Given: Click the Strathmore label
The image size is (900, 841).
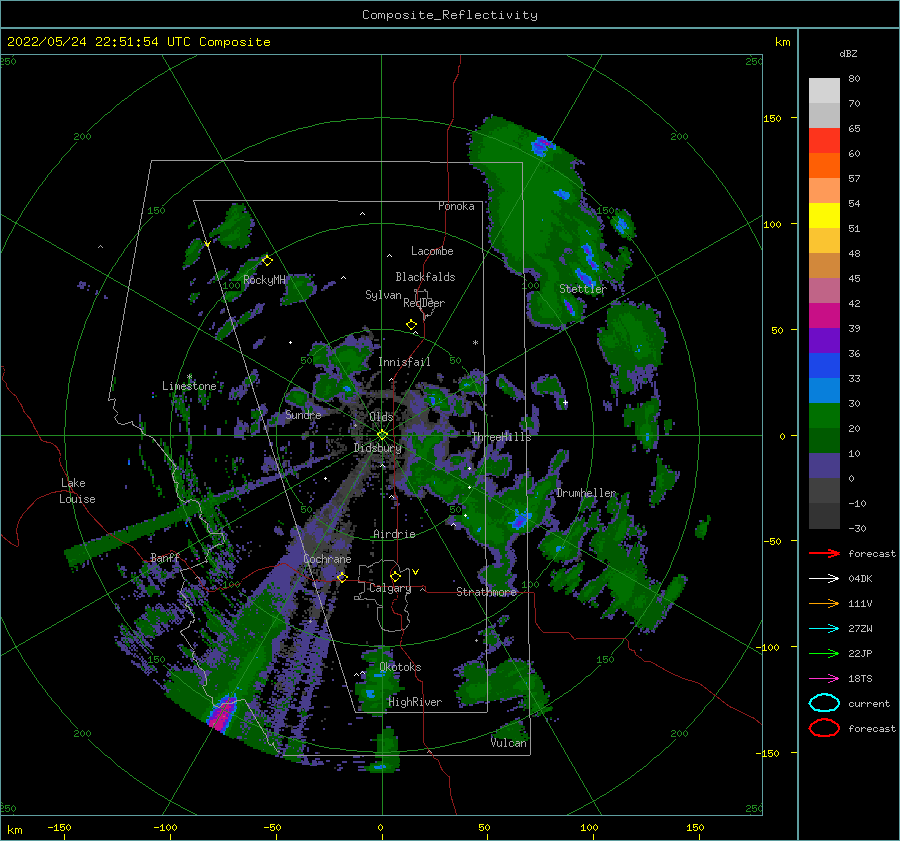Looking at the screenshot, I should click(487, 592).
